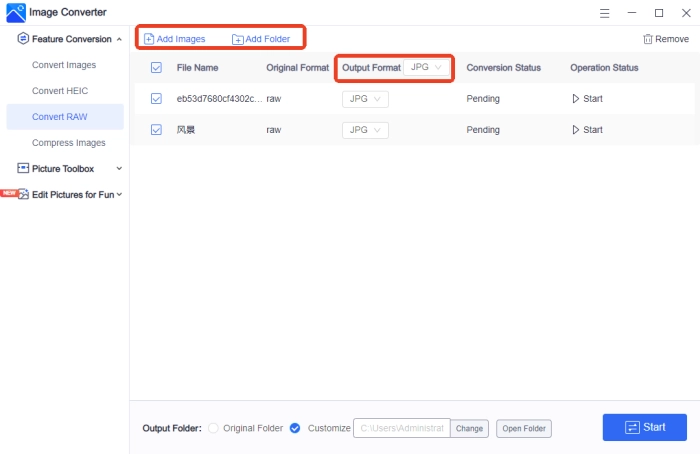Open the hamburger menu in title bar
Screen dimensions: 700x454
click(x=604, y=13)
